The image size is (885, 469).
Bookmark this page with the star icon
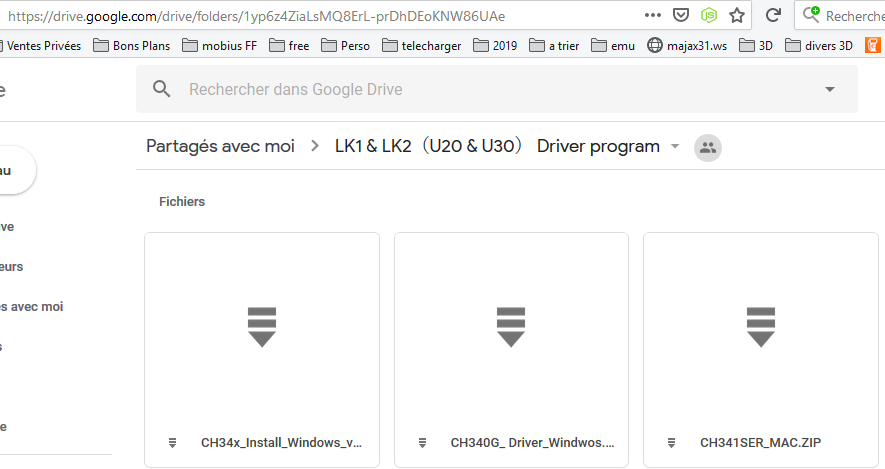[x=737, y=15]
